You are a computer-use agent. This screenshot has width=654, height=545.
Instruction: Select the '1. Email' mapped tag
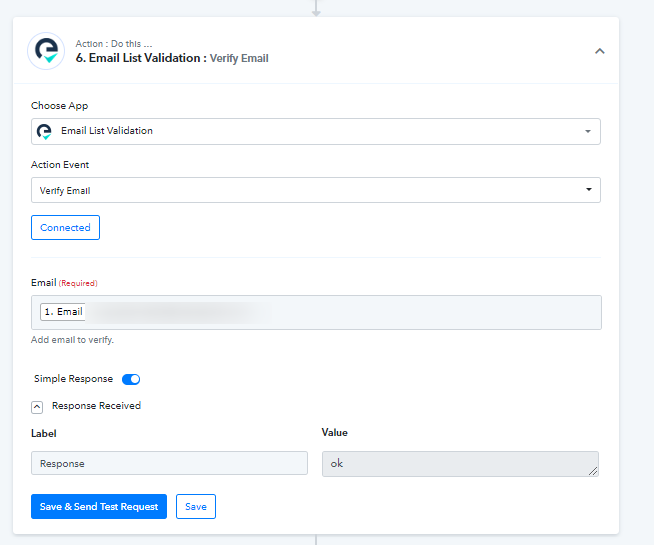coord(63,312)
